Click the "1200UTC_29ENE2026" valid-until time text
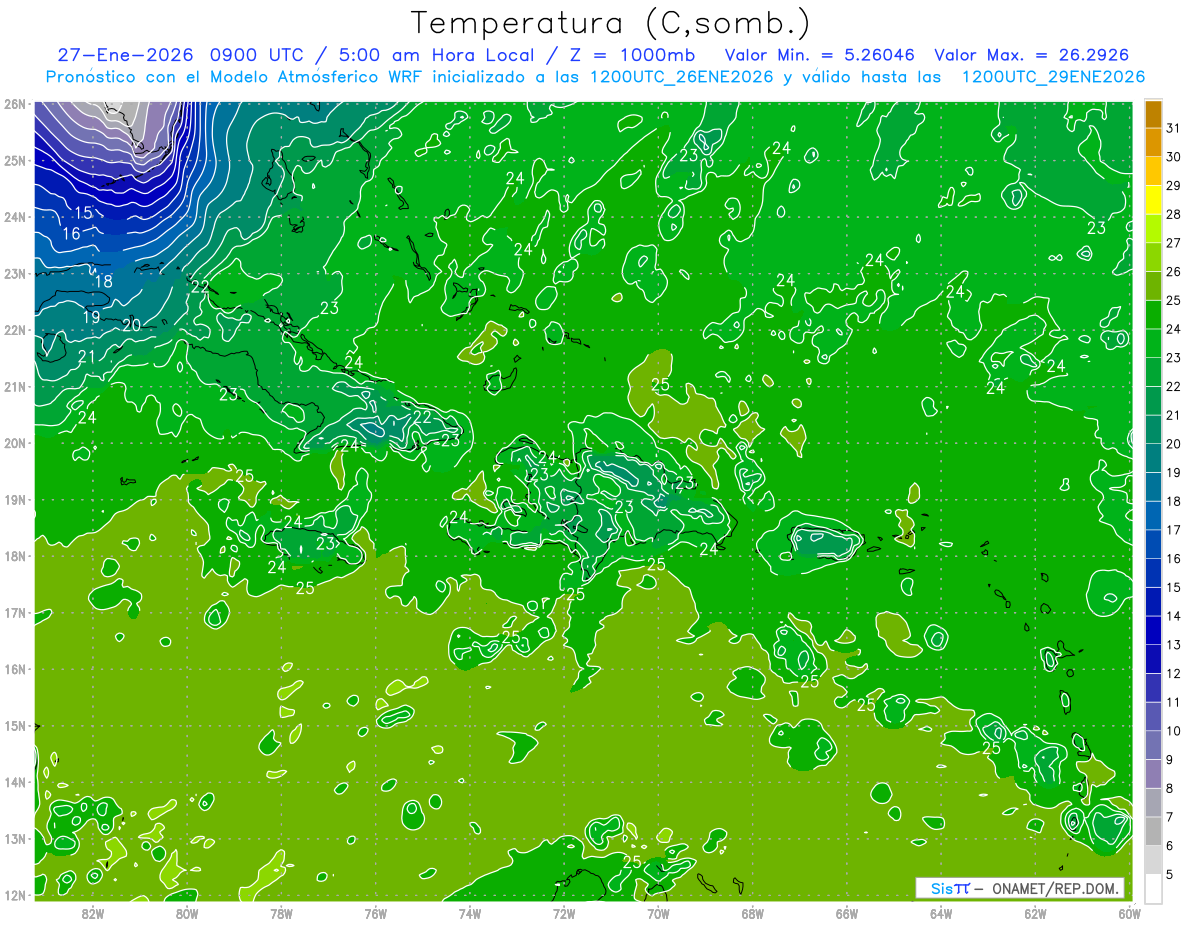Image resolution: width=1200 pixels, height=927 pixels. (1053, 77)
